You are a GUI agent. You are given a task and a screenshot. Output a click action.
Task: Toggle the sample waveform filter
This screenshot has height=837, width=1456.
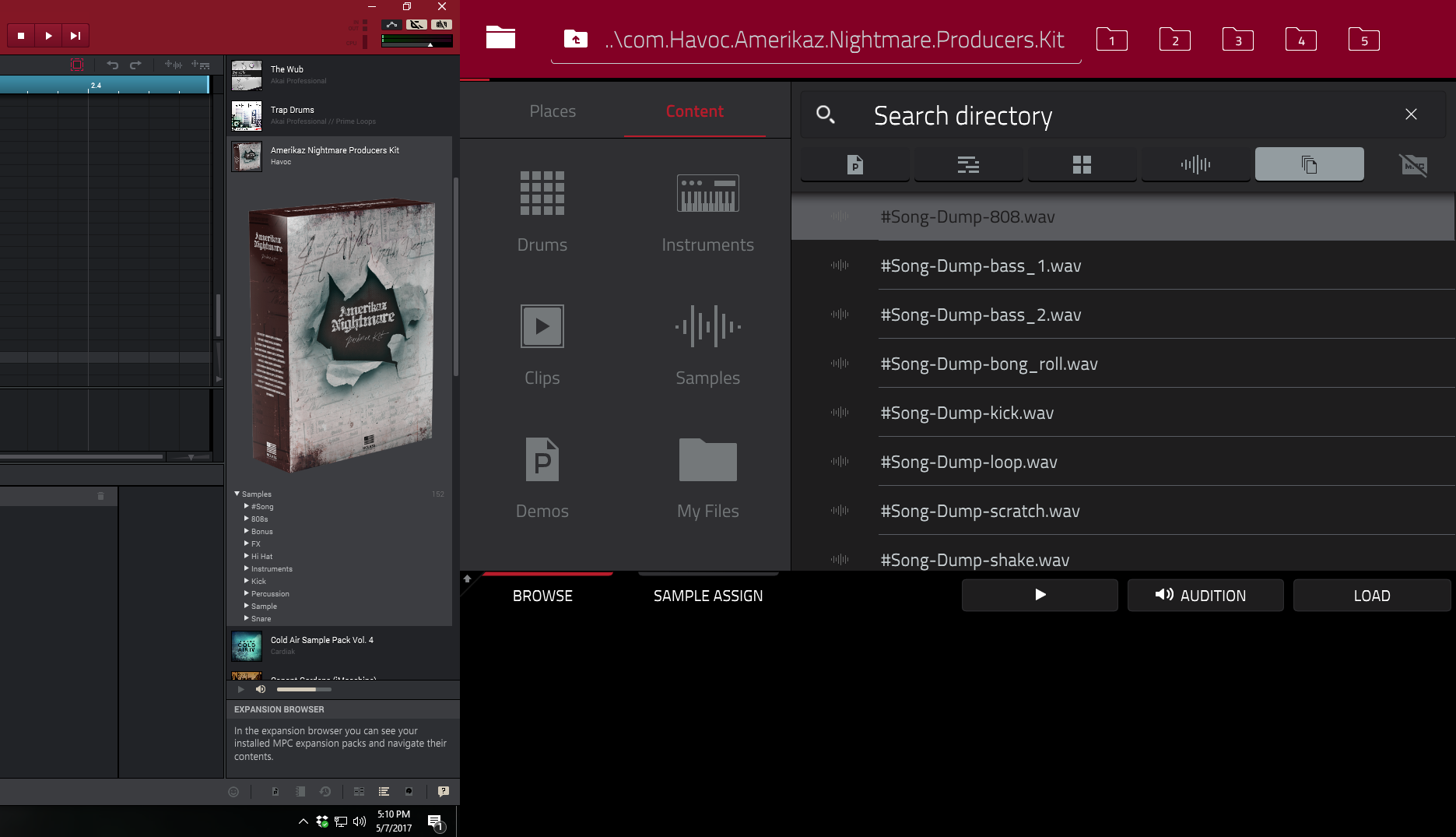pyautogui.click(x=1195, y=164)
